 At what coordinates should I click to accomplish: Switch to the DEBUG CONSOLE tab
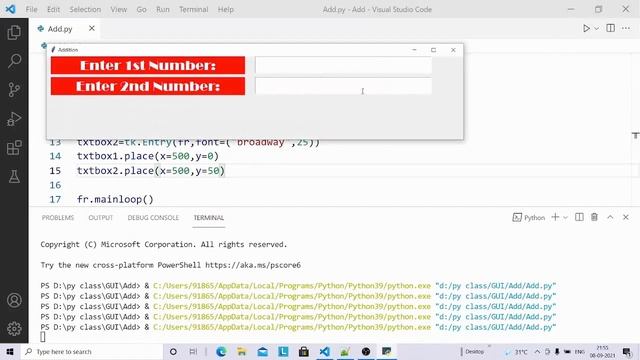pyautogui.click(x=153, y=218)
